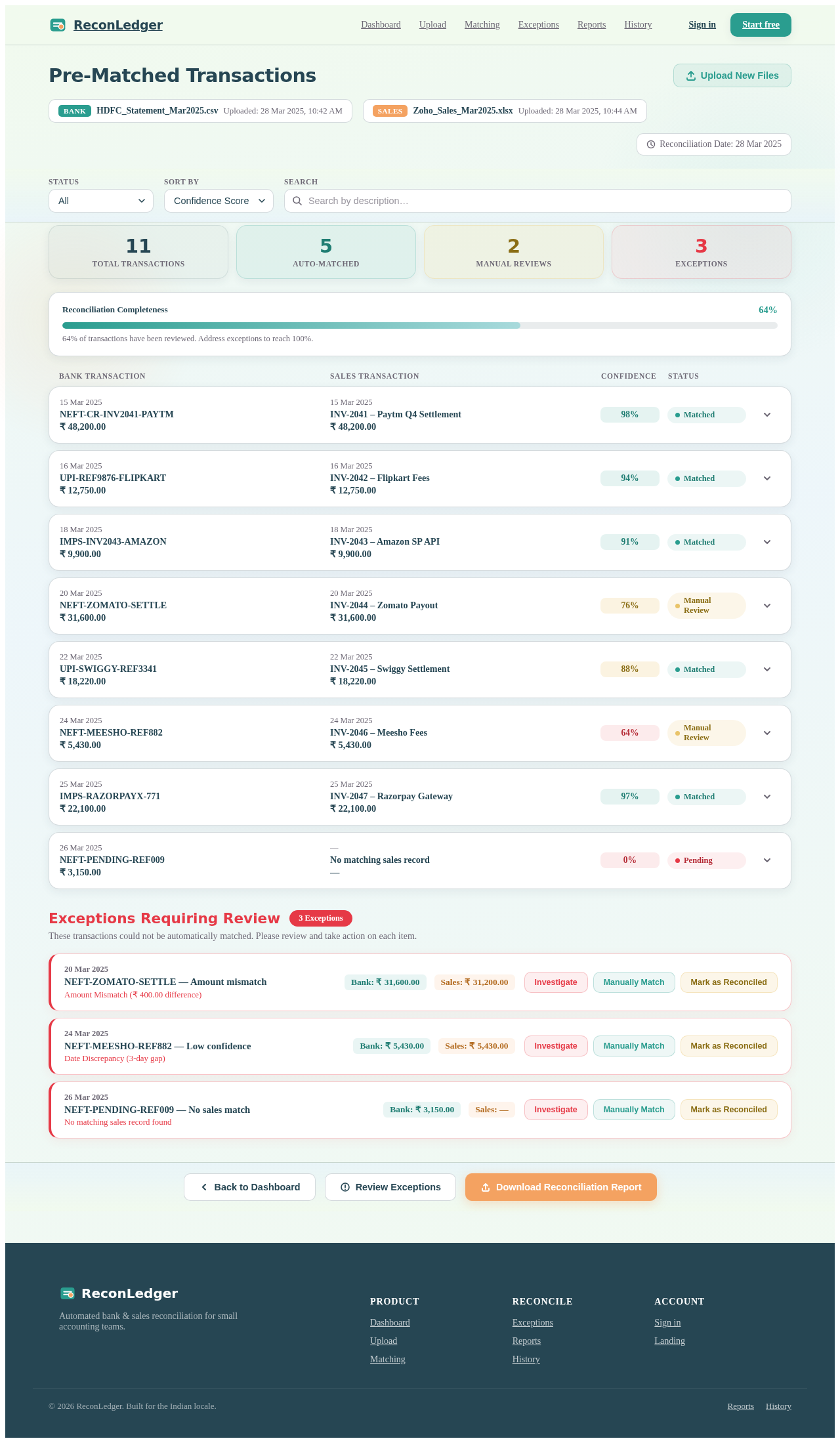Click the download icon in Download Reconciliation Report
Viewport: 840px width, 1443px height.
(x=486, y=1187)
